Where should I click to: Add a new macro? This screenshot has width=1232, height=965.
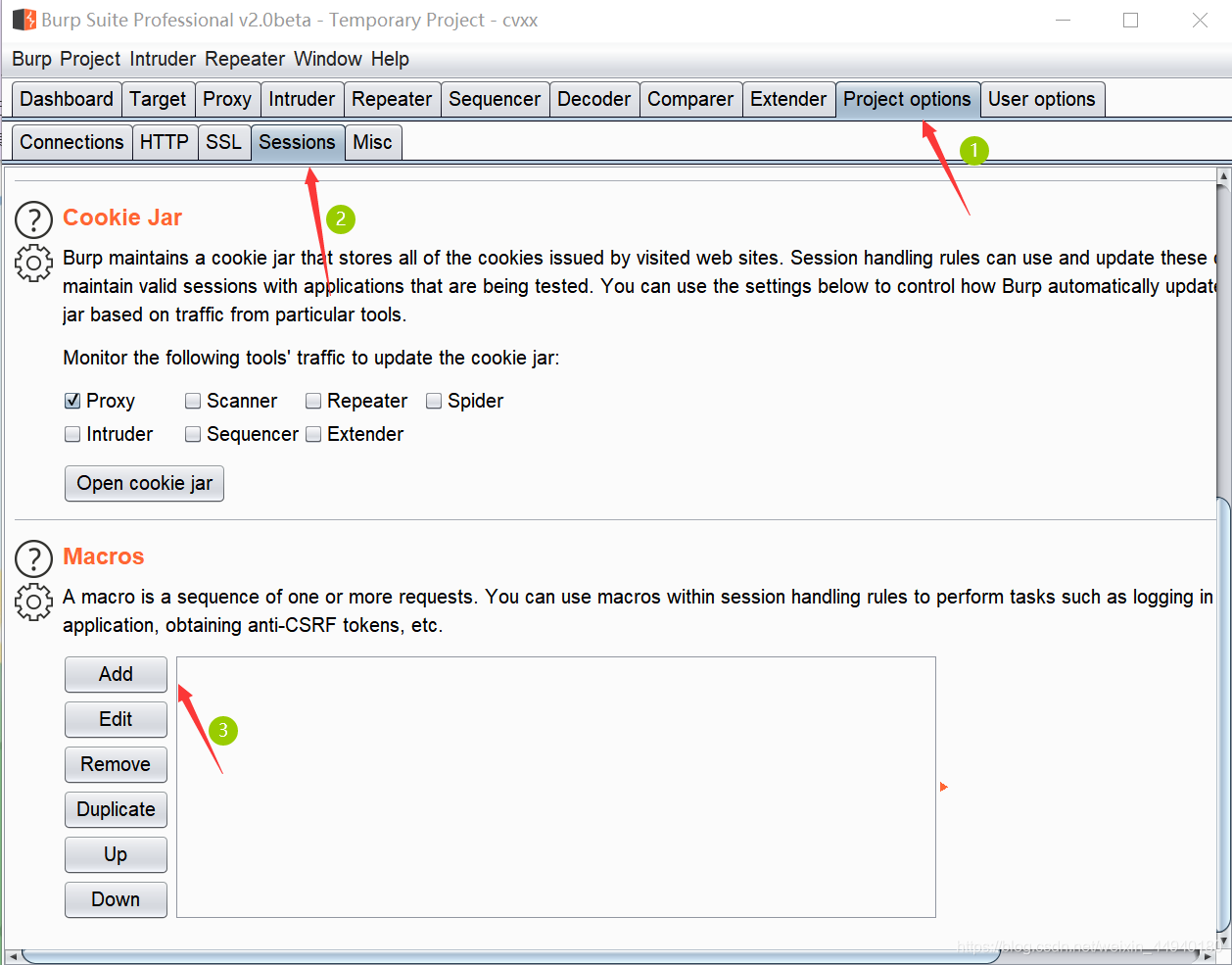[116, 674]
